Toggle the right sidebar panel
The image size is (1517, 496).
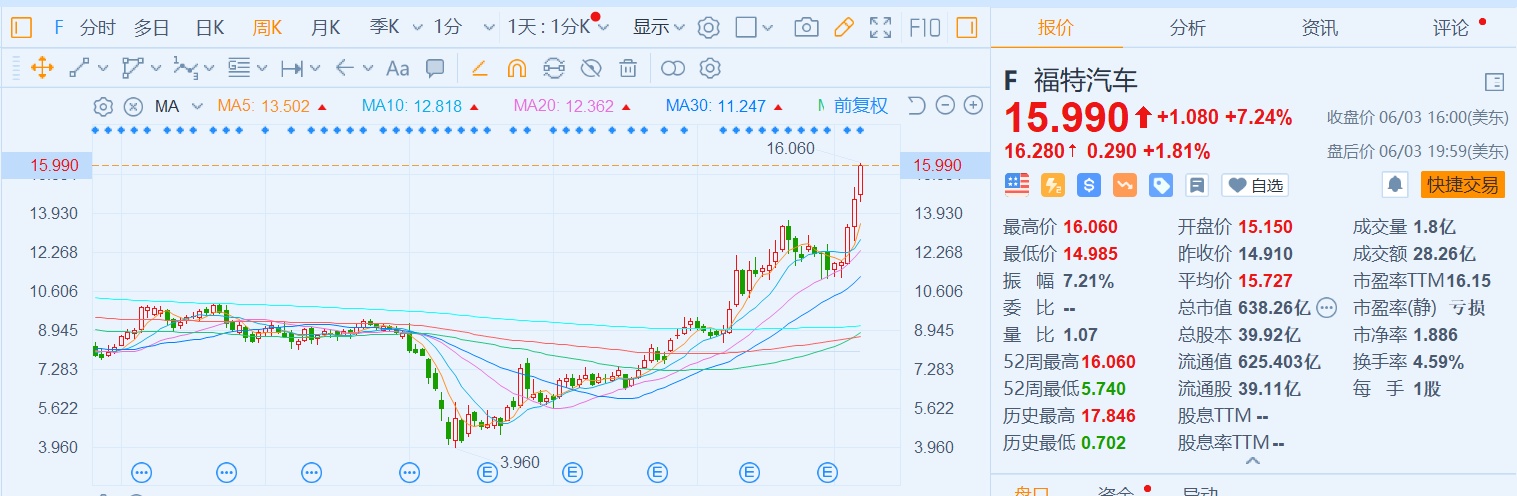(966, 27)
